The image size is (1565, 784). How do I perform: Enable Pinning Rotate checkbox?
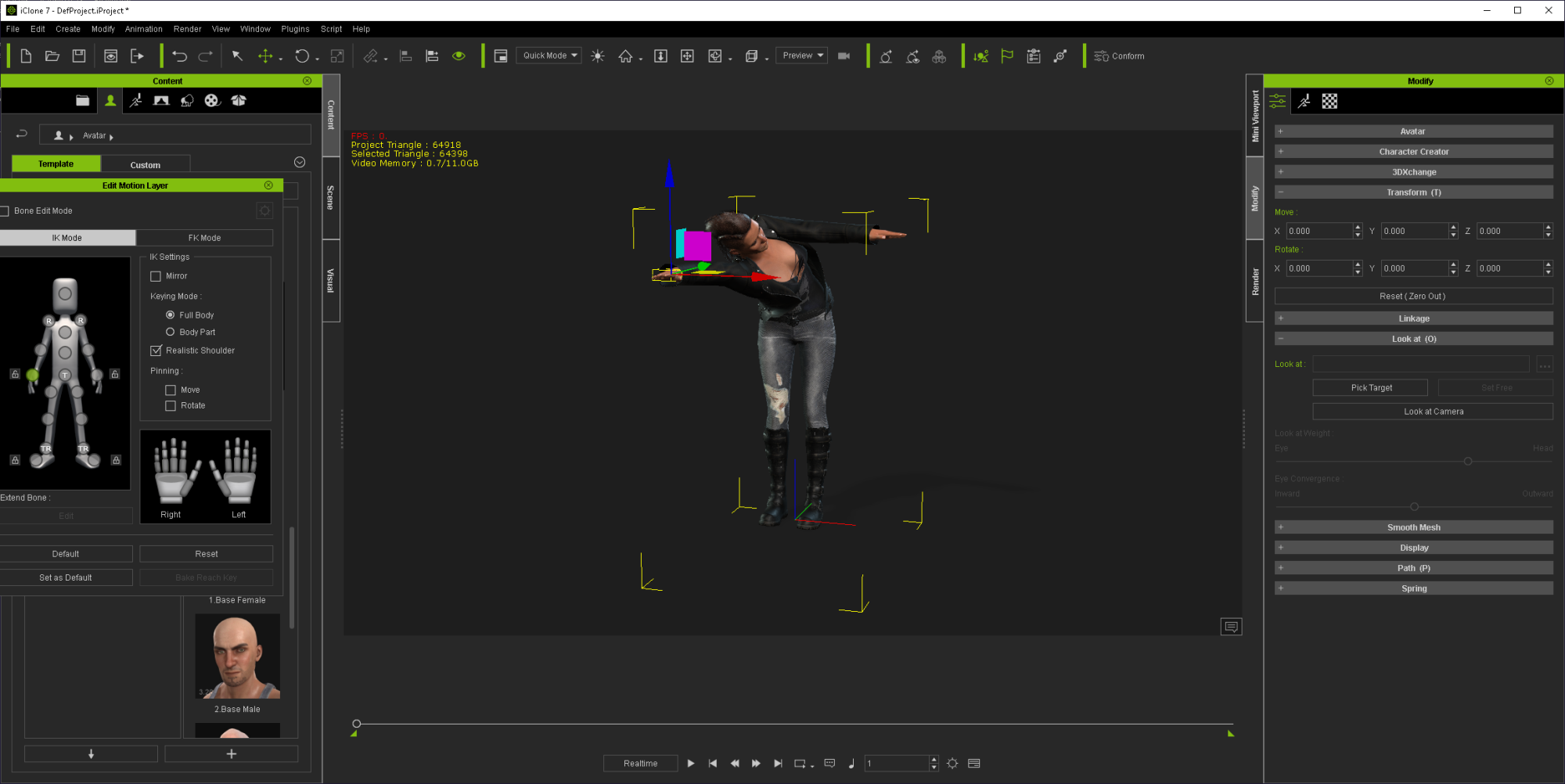[x=171, y=405]
